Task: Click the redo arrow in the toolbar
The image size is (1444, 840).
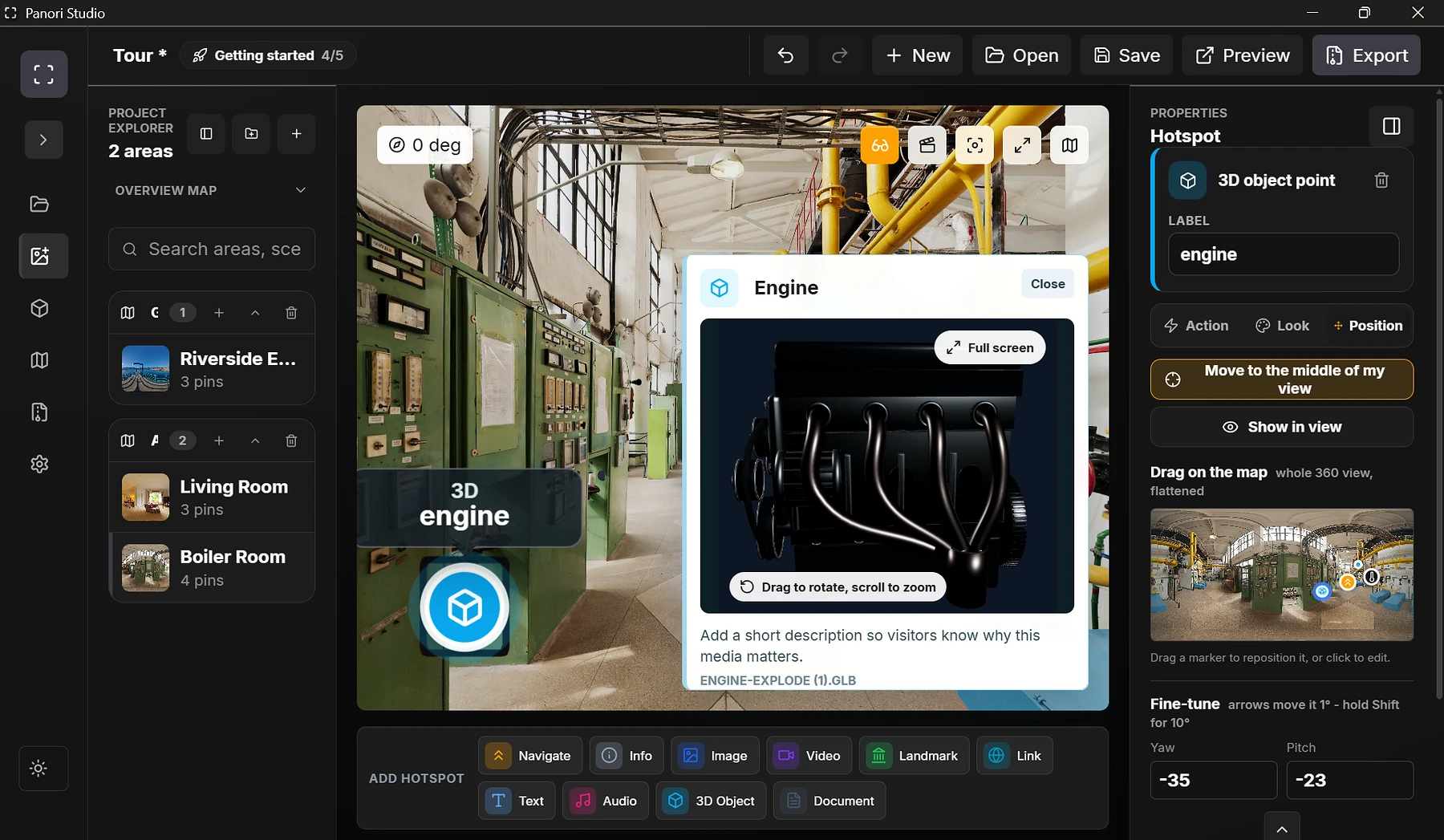Action: 839,55
